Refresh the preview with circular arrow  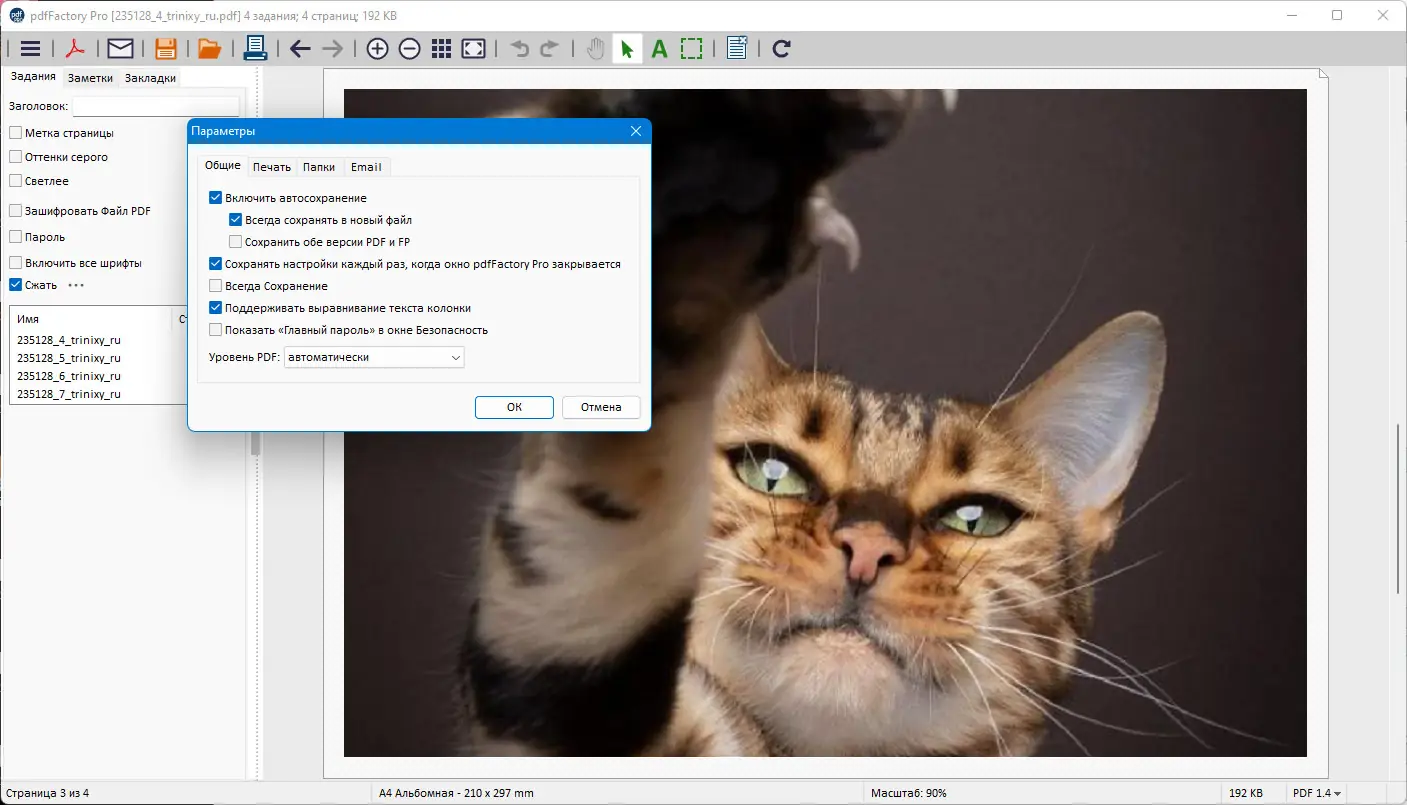(782, 48)
